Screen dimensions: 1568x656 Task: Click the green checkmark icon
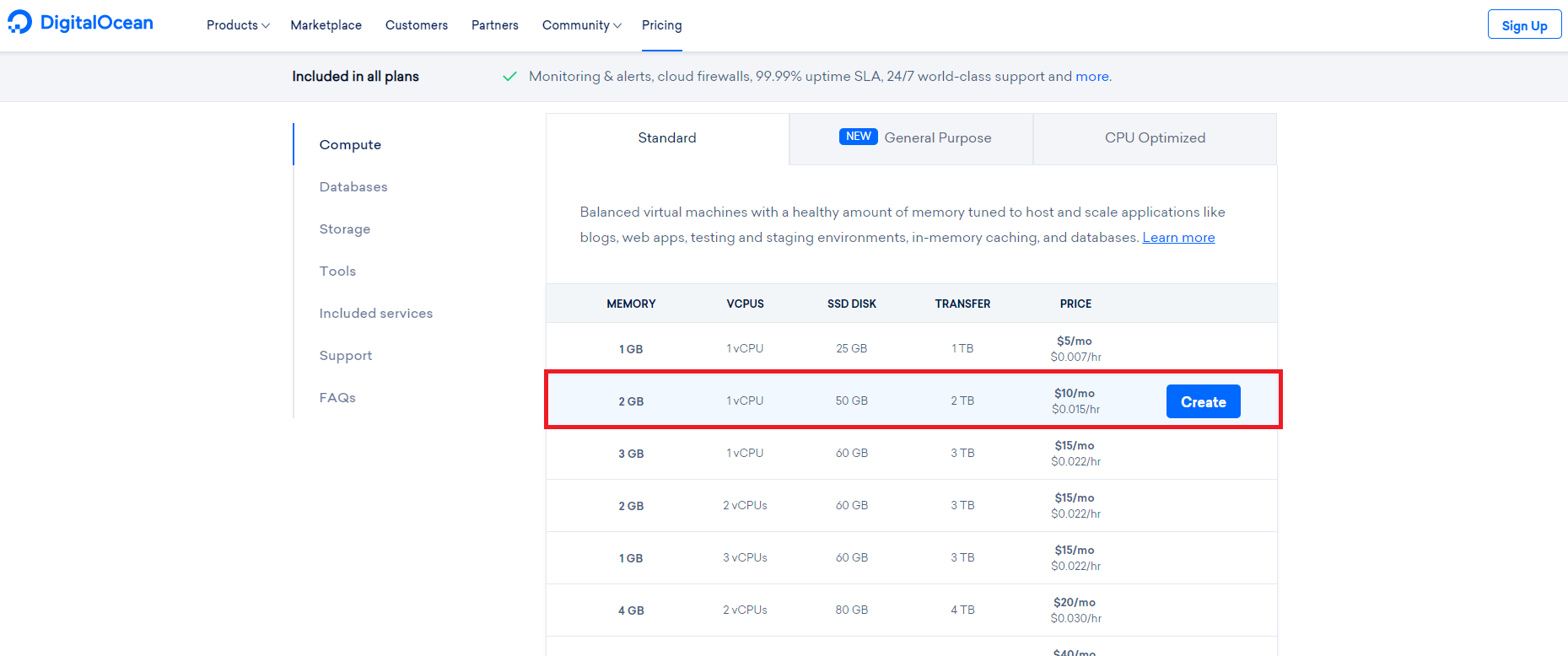point(509,77)
